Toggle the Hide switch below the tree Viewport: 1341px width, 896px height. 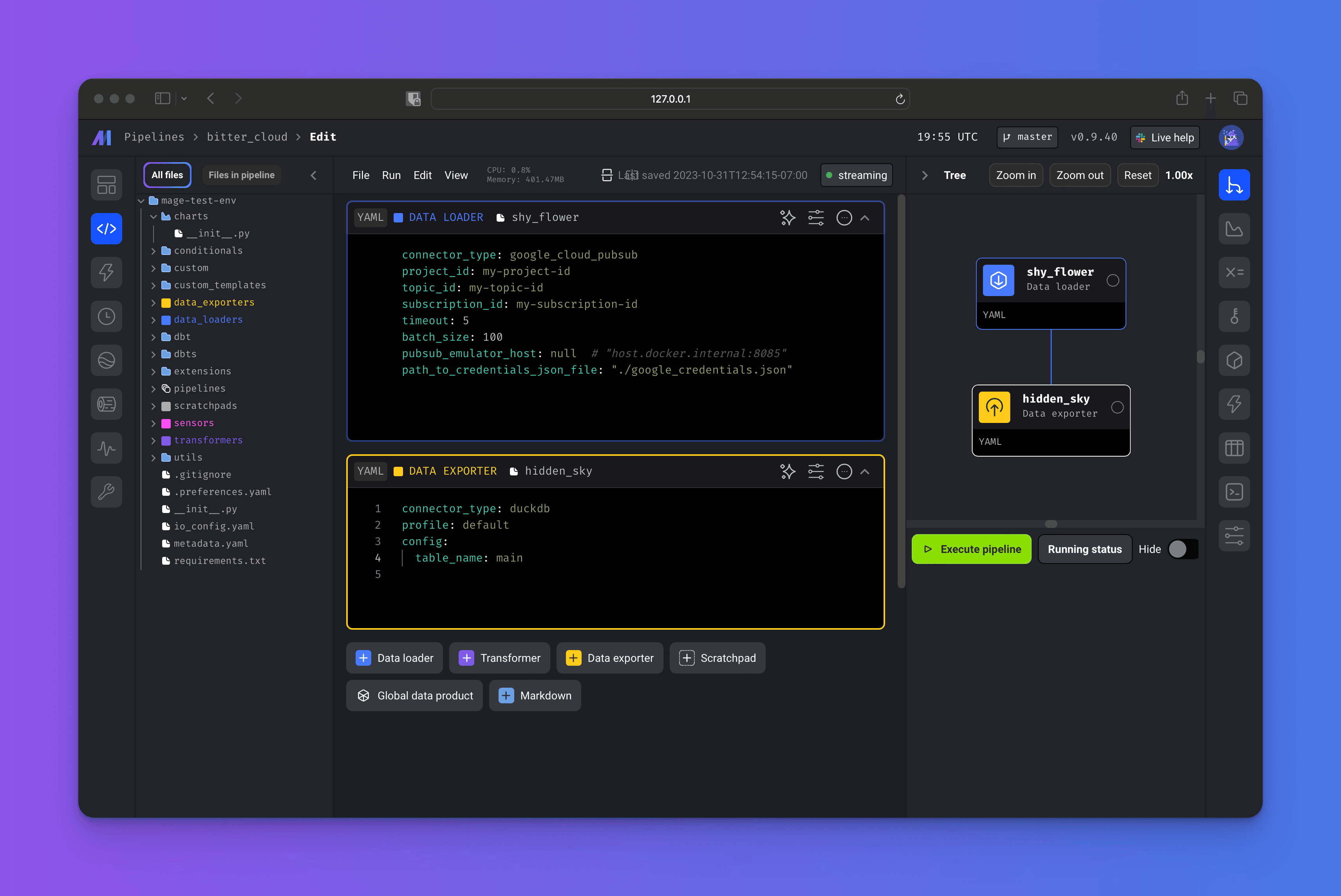coord(1183,549)
